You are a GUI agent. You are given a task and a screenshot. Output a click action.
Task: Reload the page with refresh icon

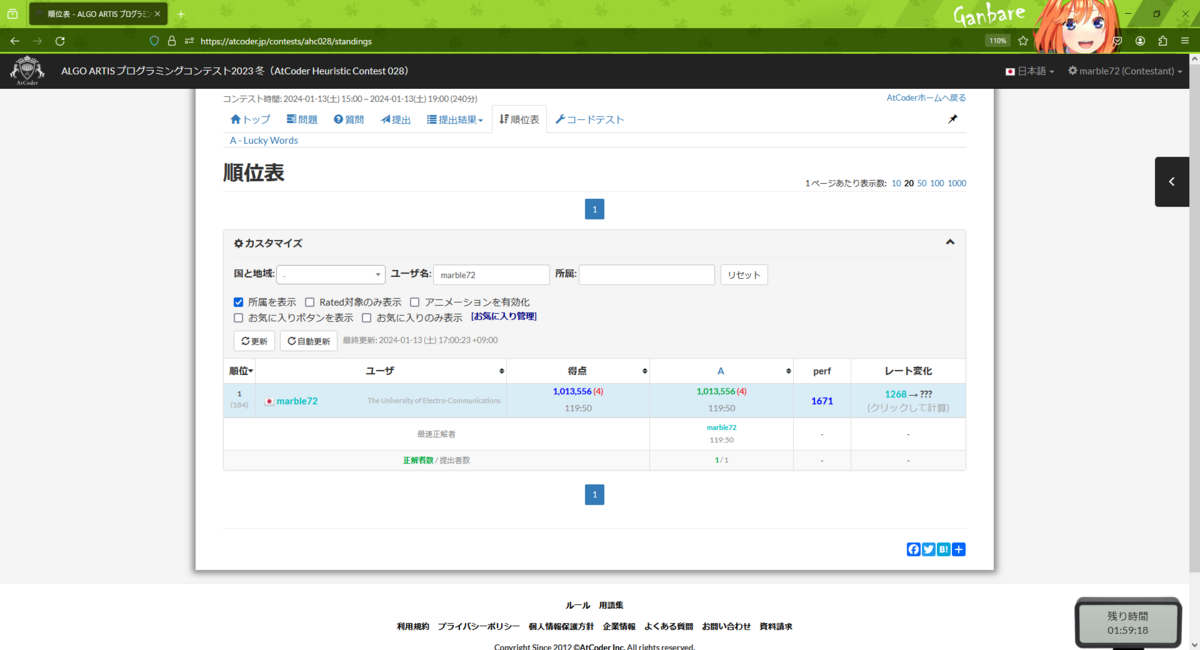(60, 41)
